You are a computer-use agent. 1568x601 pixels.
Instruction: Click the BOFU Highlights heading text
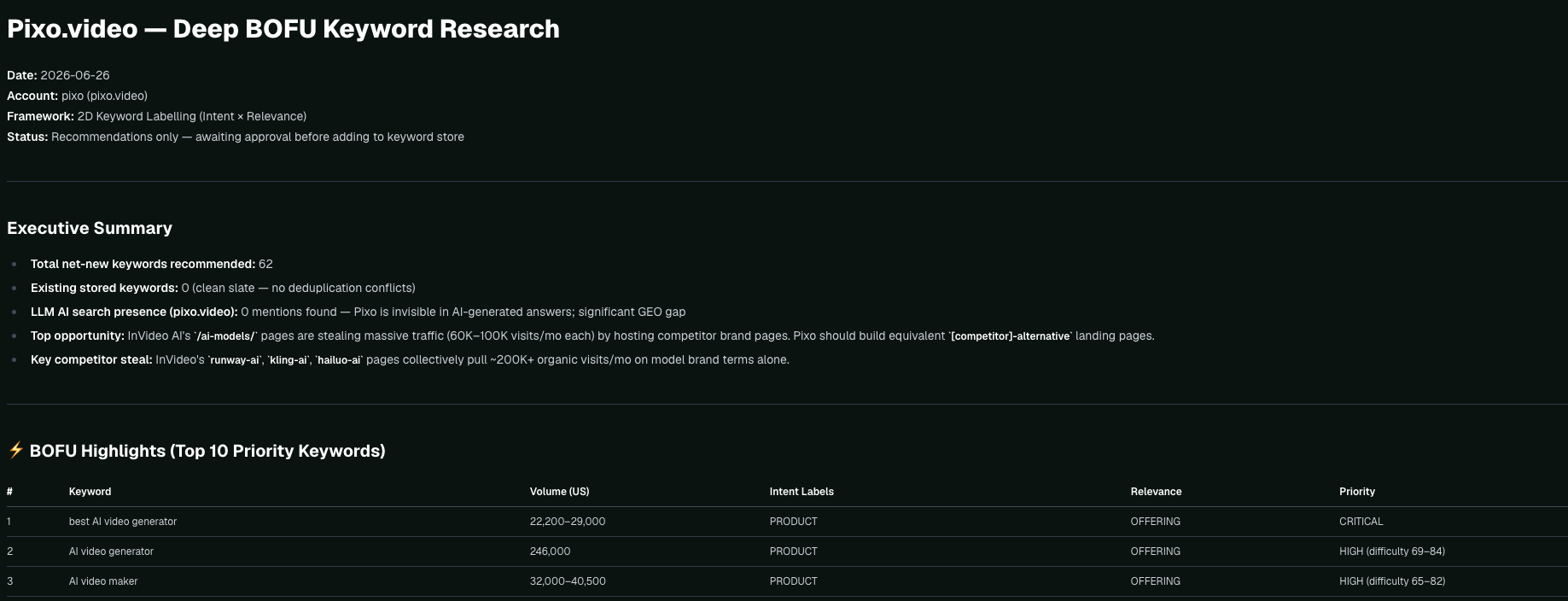pyautogui.click(x=207, y=451)
